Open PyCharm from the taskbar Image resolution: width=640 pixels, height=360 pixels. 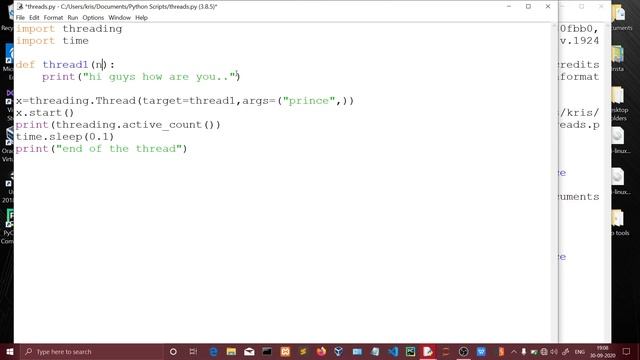click(x=411, y=351)
